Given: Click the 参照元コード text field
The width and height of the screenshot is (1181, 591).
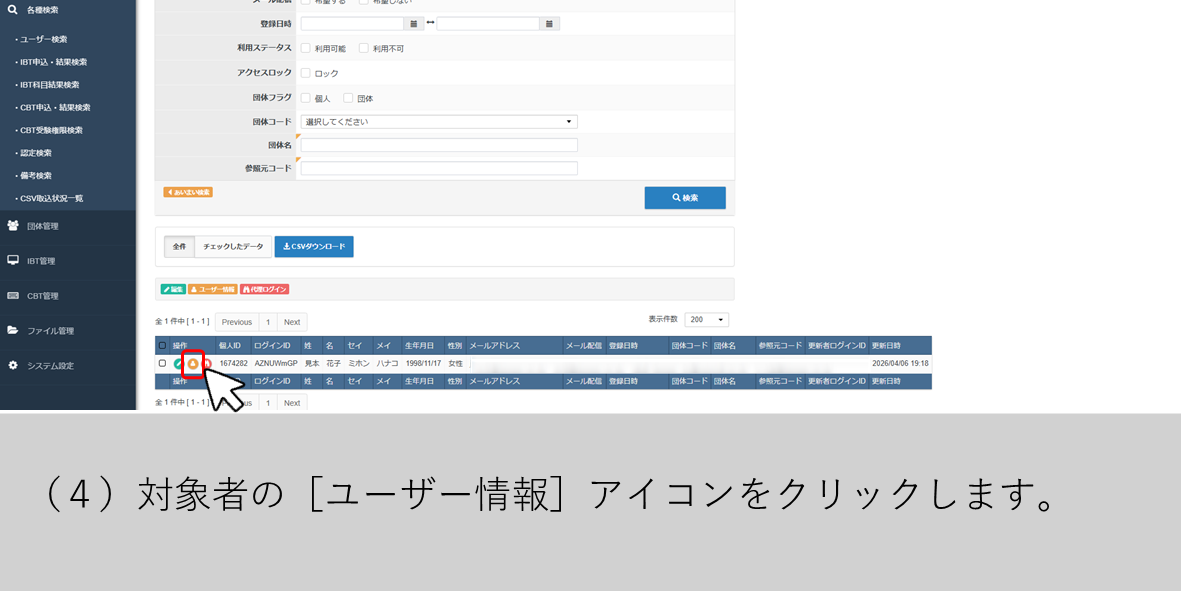Looking at the screenshot, I should 439,168.
